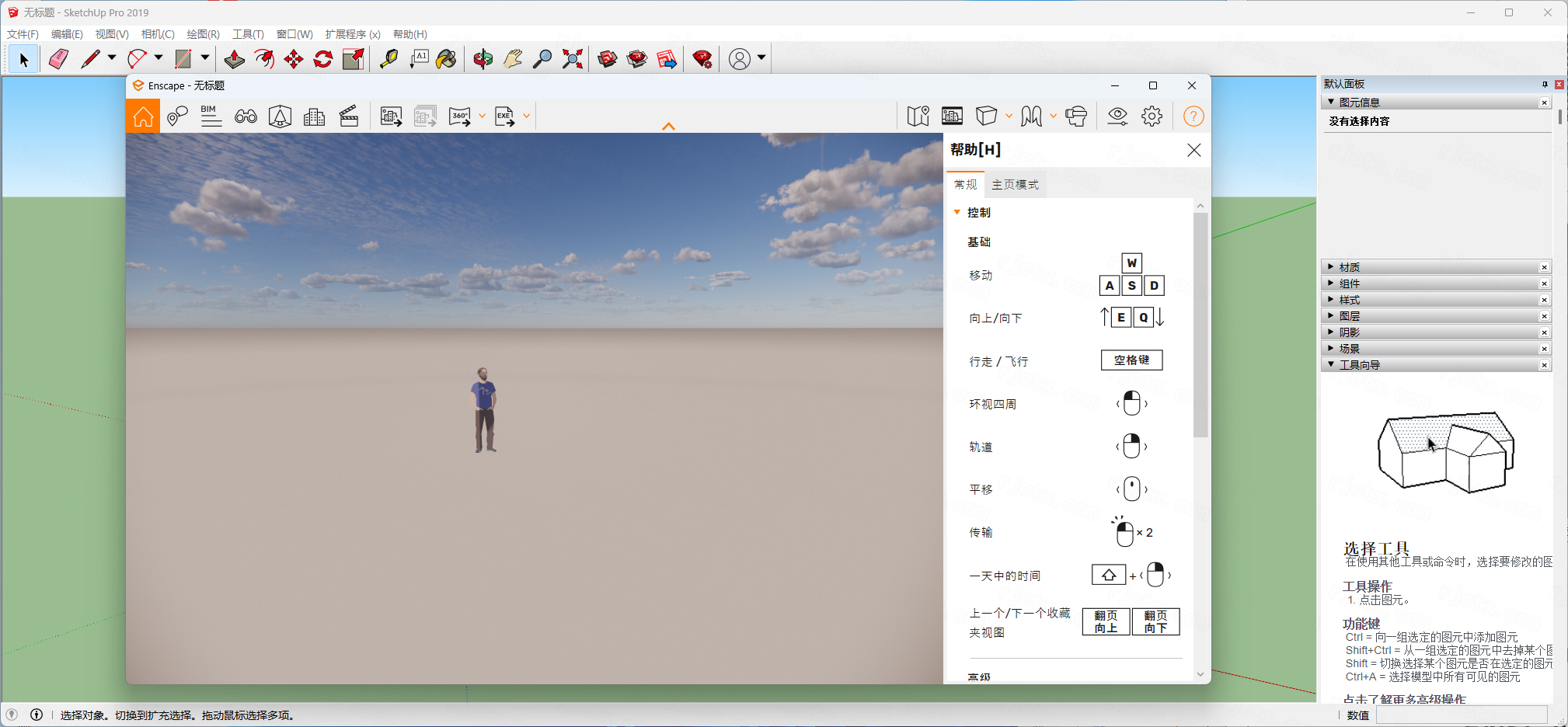Collapse the 控制 section in help panel
1568x727 pixels.
(x=957, y=212)
